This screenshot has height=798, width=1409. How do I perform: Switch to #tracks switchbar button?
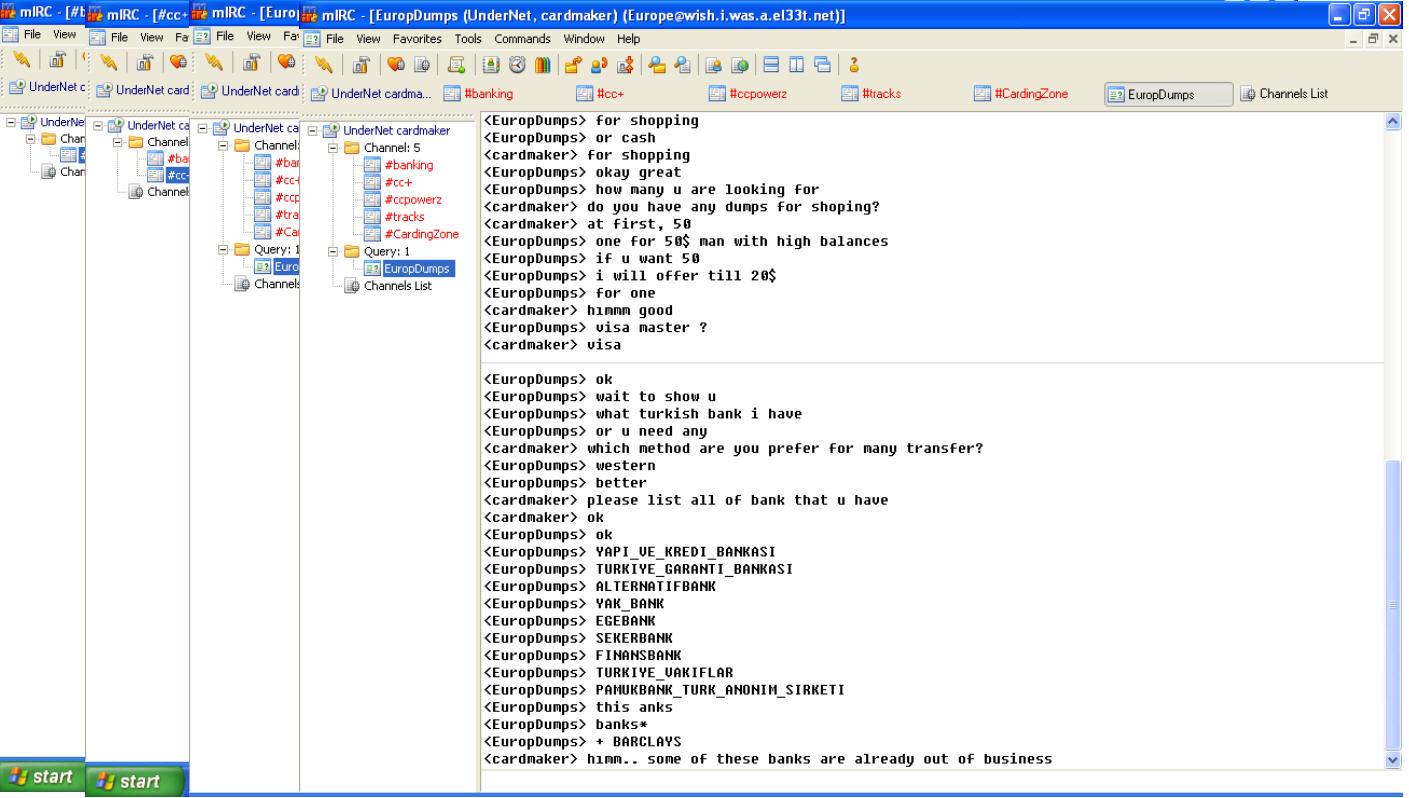902,94
